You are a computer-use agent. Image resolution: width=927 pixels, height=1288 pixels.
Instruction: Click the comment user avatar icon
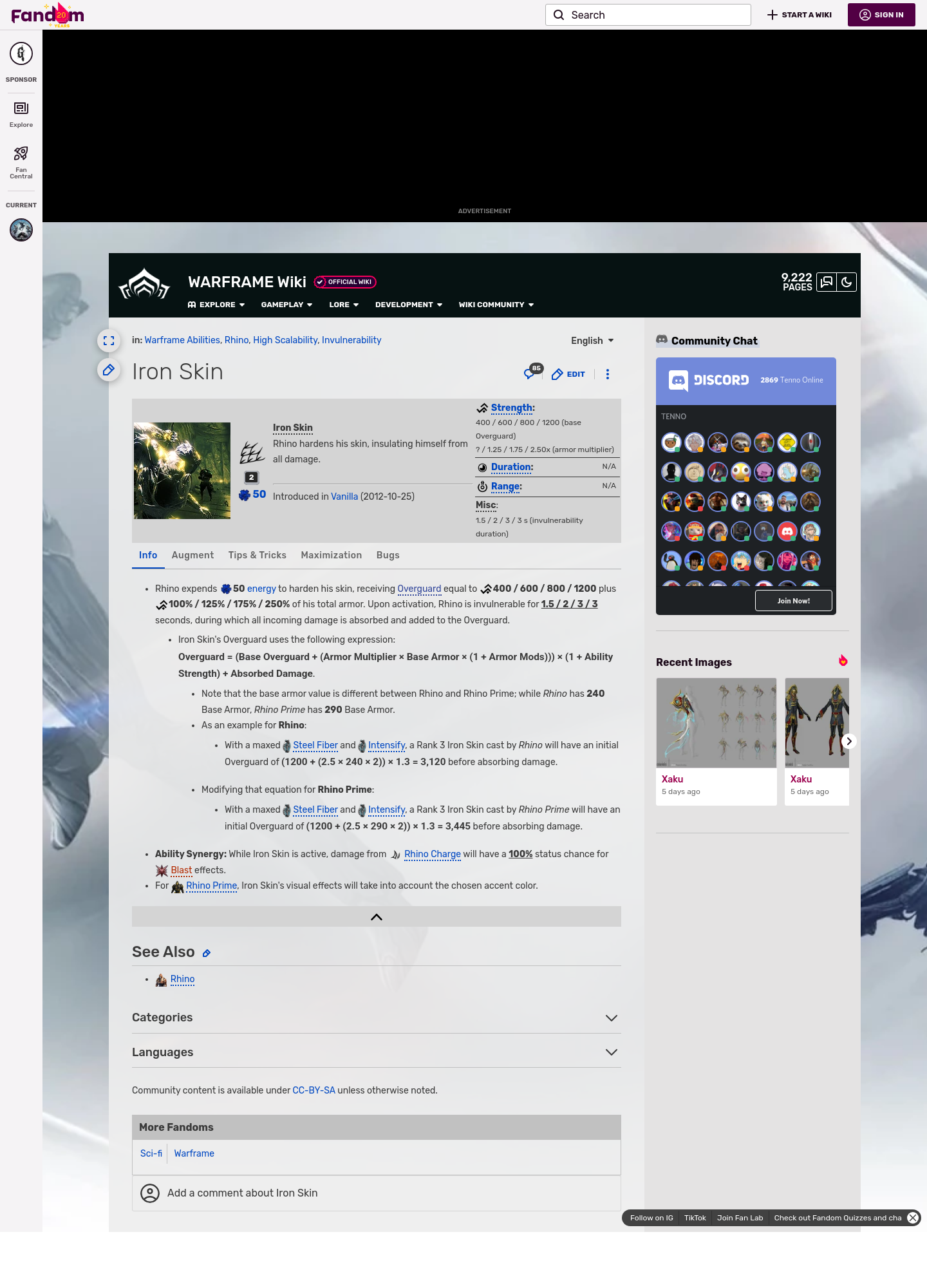tap(150, 1193)
